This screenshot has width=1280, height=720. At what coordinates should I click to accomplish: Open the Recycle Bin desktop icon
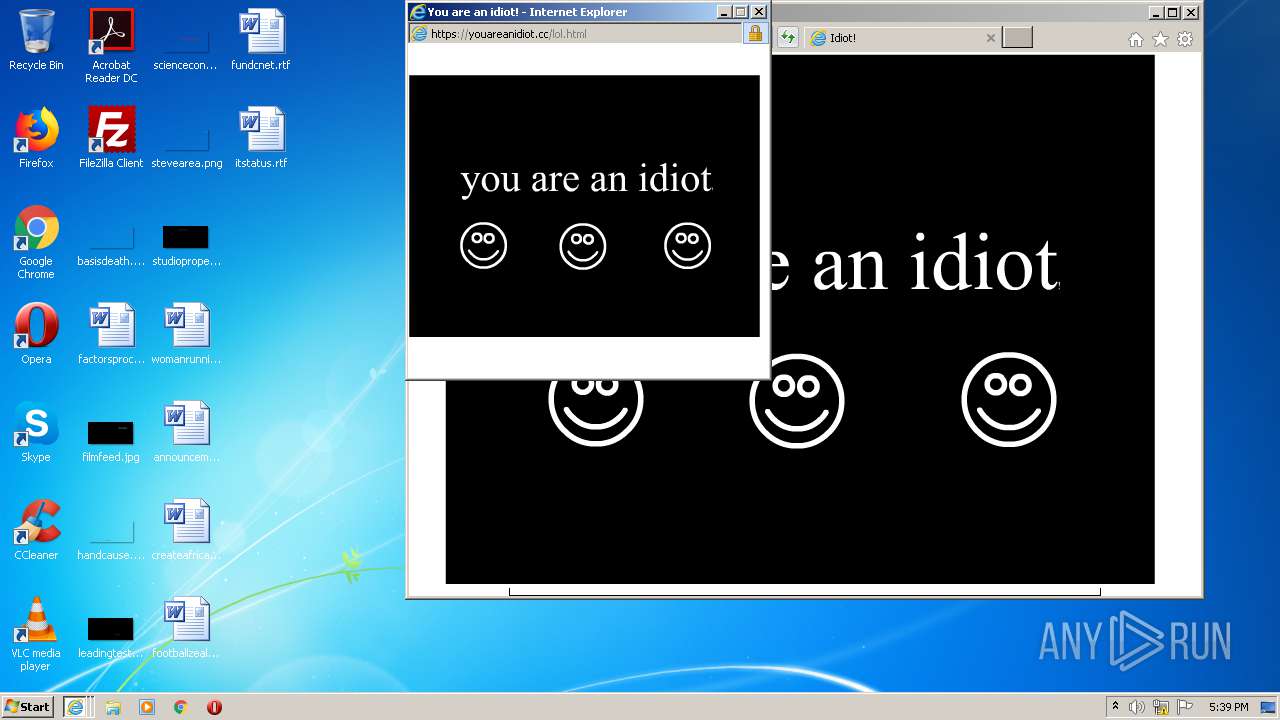click(x=36, y=40)
